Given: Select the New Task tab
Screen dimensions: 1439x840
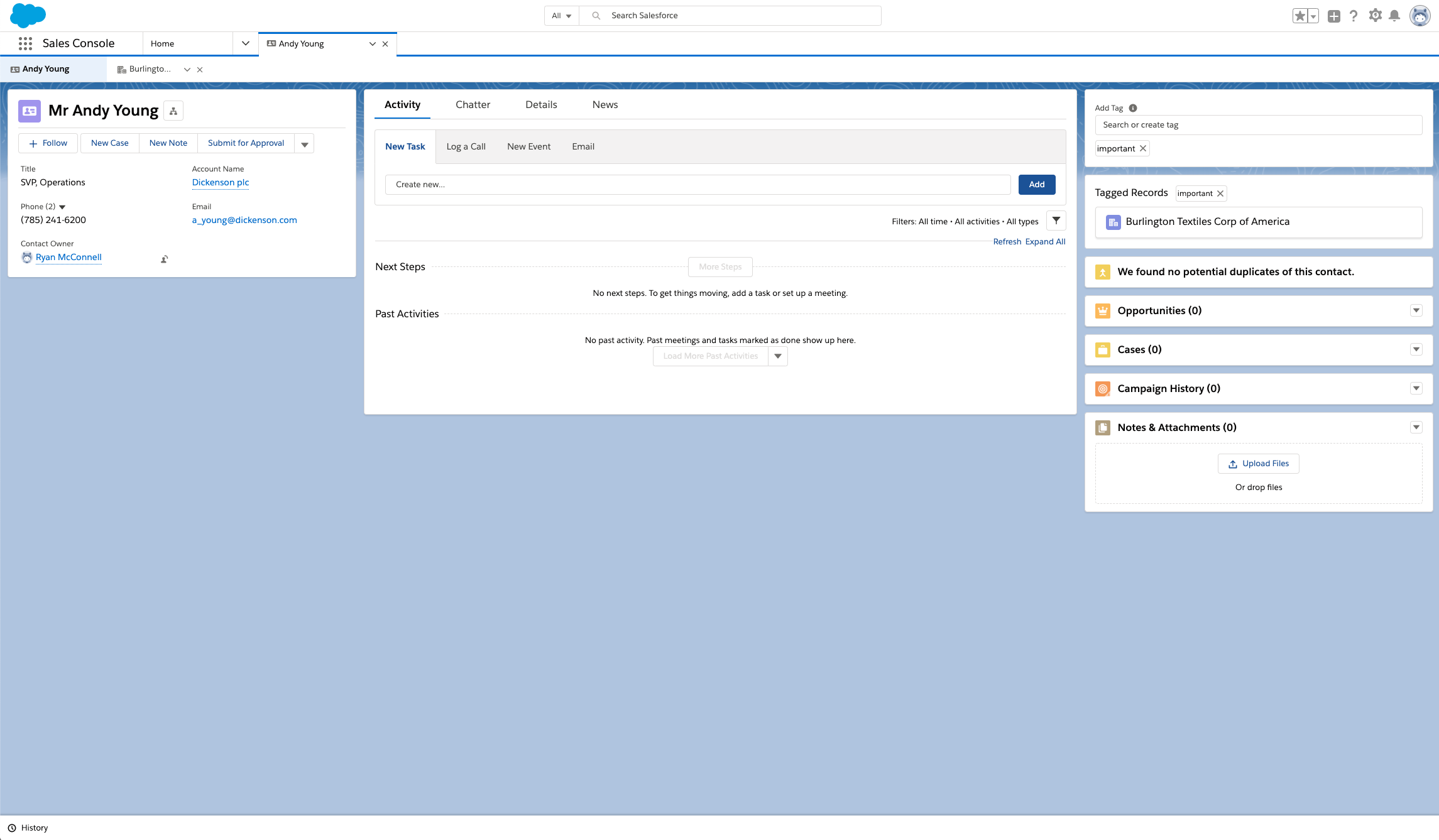Looking at the screenshot, I should point(405,147).
